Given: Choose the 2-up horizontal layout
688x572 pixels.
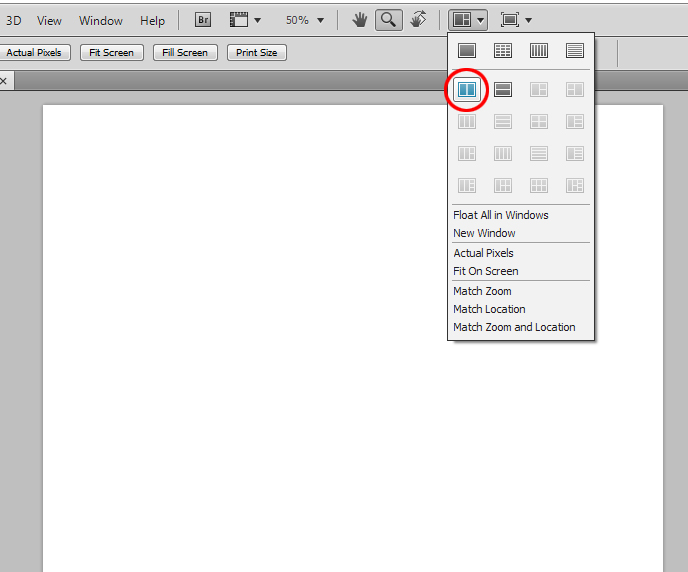Looking at the screenshot, I should pos(503,90).
